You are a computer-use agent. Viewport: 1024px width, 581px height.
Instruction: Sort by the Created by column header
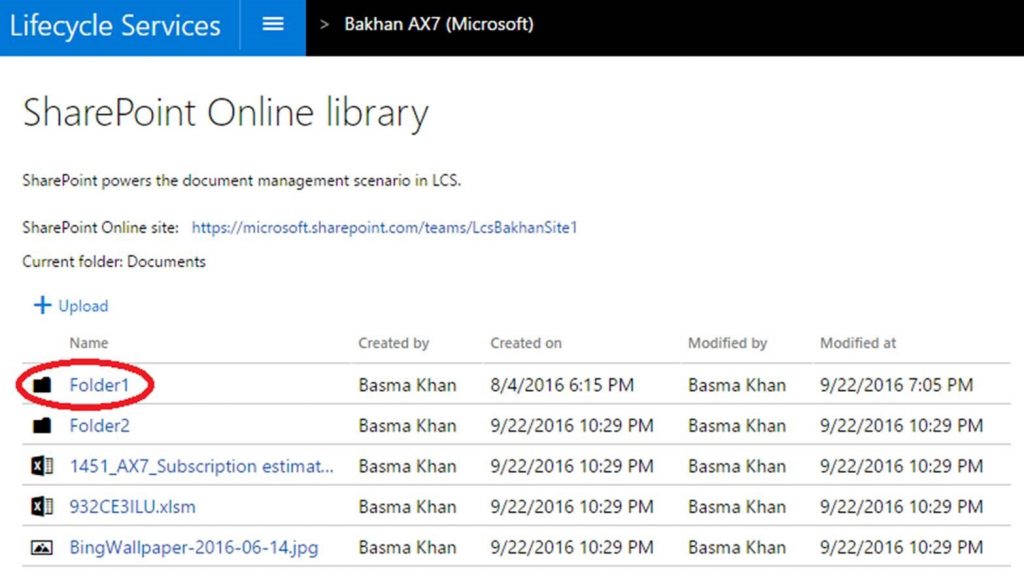click(x=393, y=343)
